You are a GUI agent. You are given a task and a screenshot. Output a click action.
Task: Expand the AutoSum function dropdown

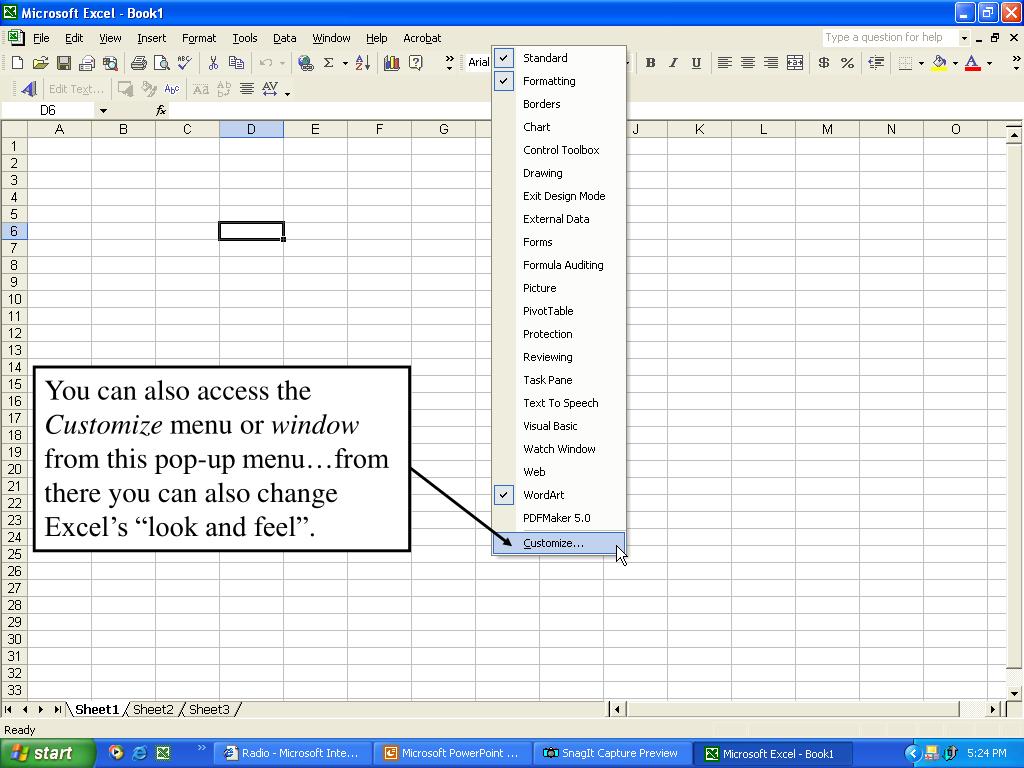[x=345, y=63]
